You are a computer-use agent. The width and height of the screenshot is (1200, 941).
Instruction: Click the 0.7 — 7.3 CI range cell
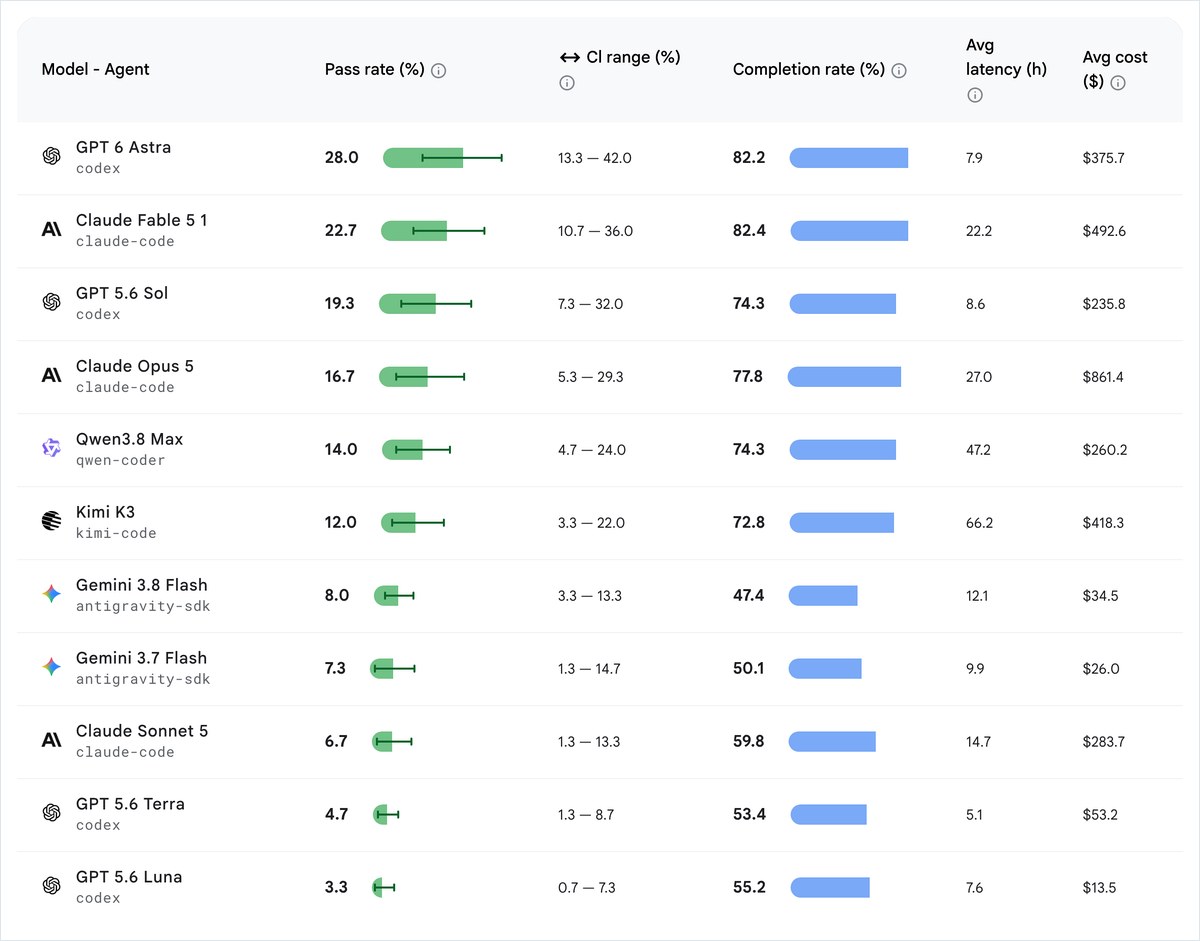coord(587,888)
